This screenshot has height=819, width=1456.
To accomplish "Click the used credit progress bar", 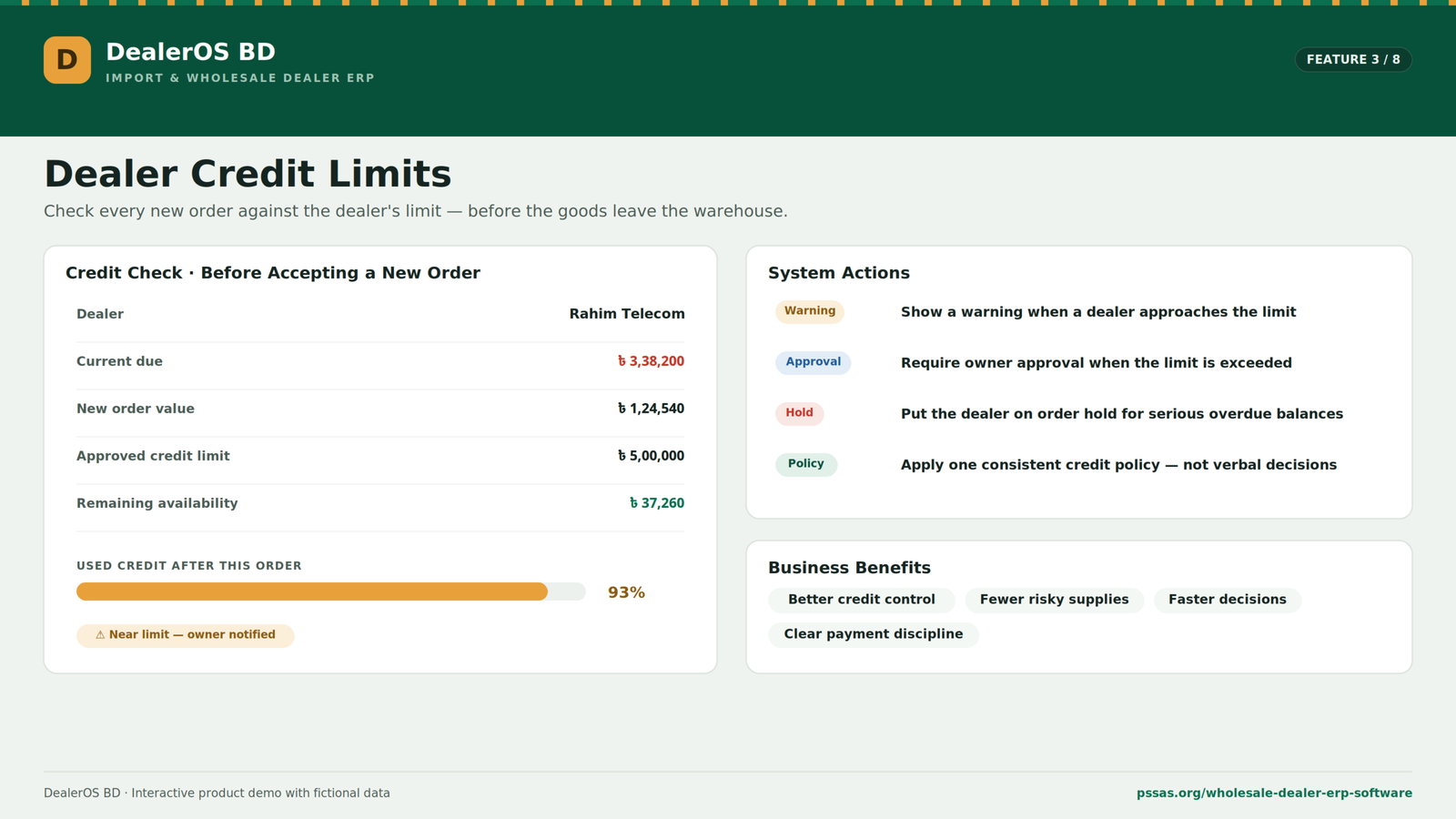I will [331, 591].
